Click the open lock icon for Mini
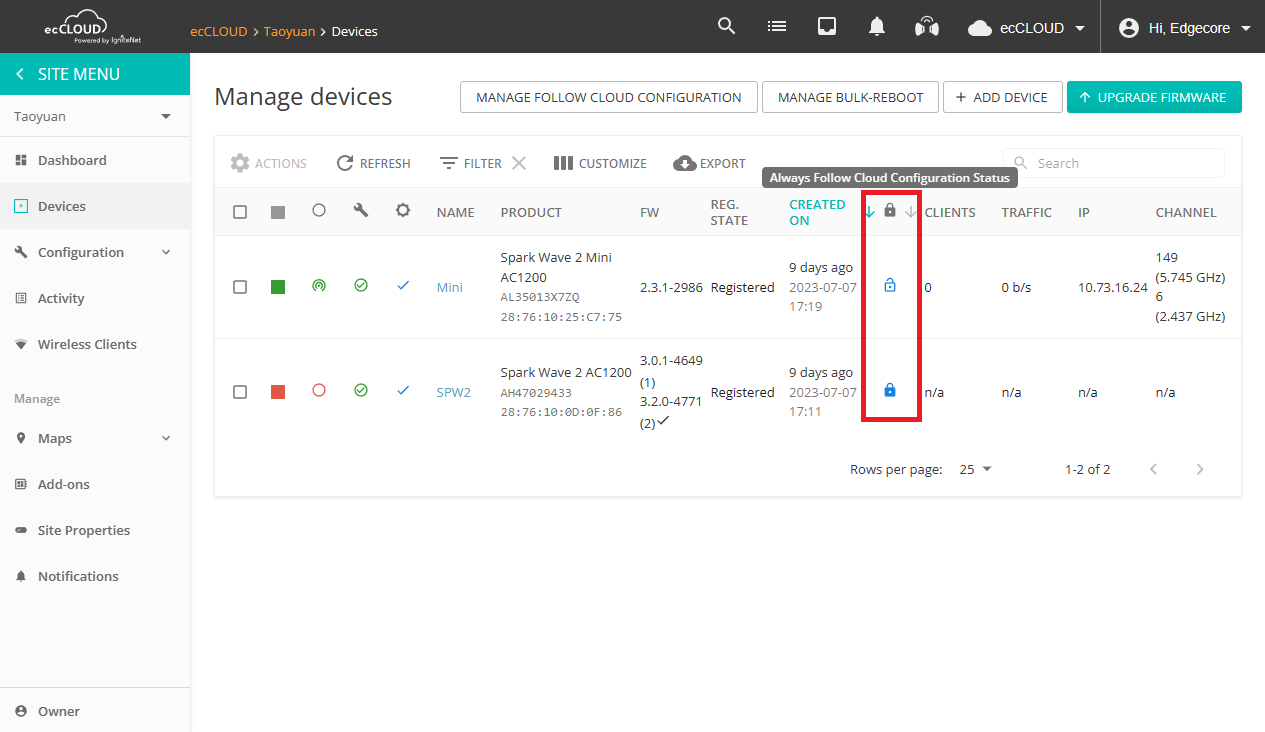This screenshot has height=732, width=1265. pyautogui.click(x=890, y=286)
